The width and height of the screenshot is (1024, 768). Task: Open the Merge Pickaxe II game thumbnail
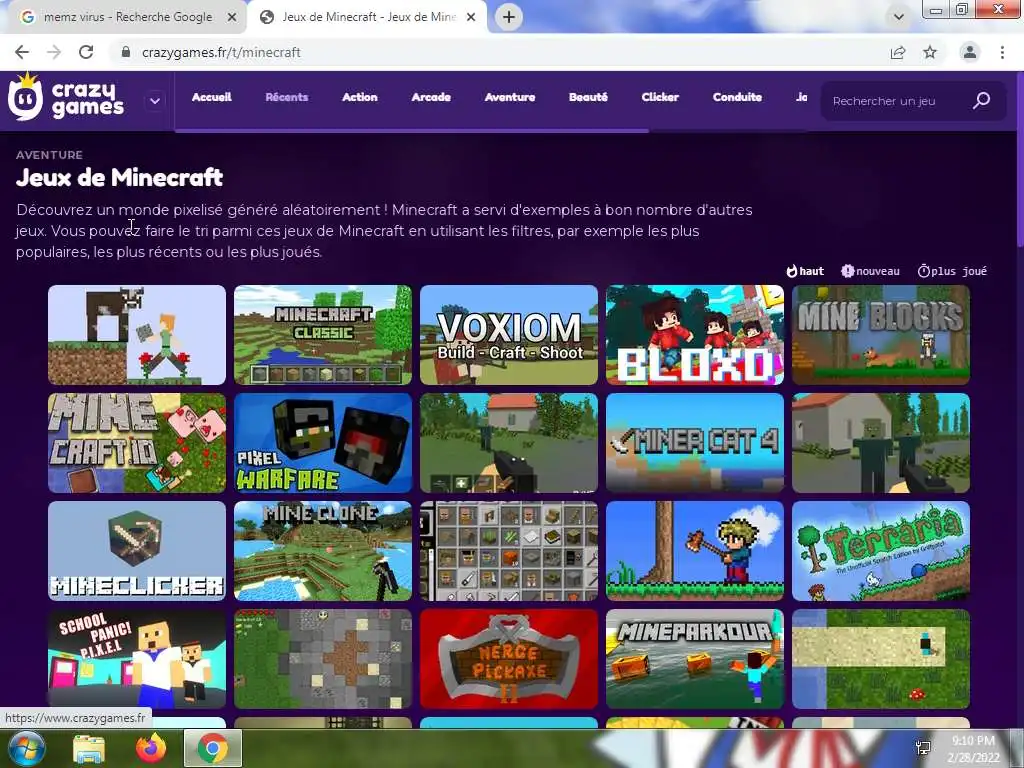coord(509,659)
